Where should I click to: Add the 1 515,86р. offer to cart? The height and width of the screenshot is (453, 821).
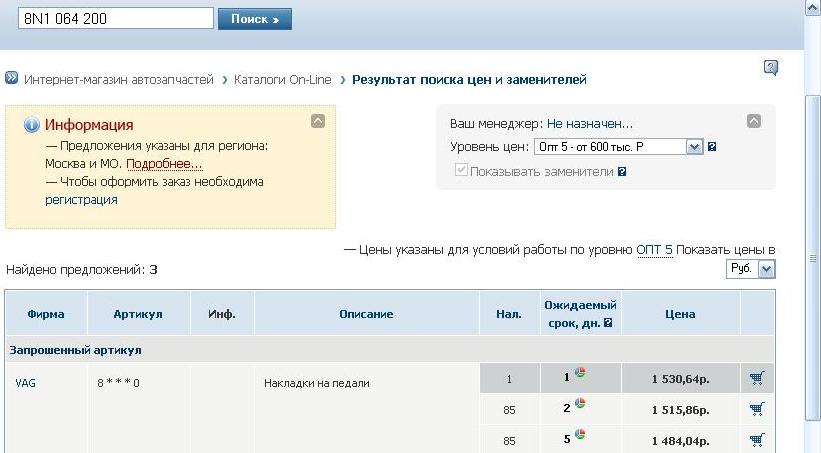(757, 408)
